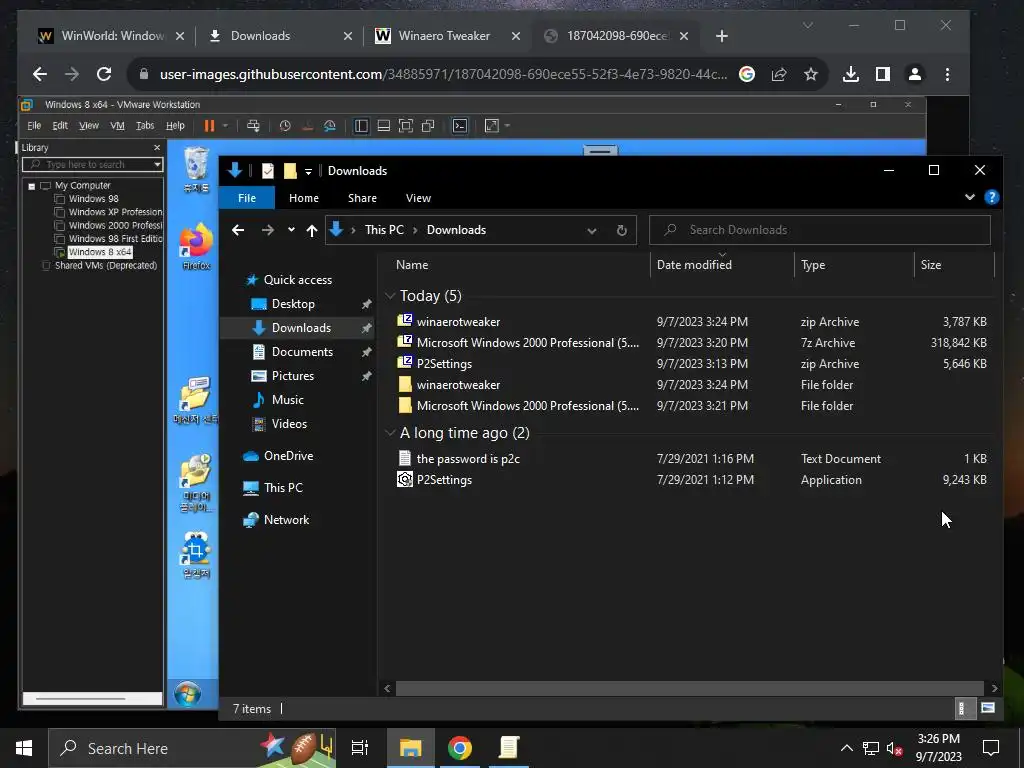Collapse My Computer tree in VMware library
Screen dimensions: 1024x768
[x=31, y=186]
